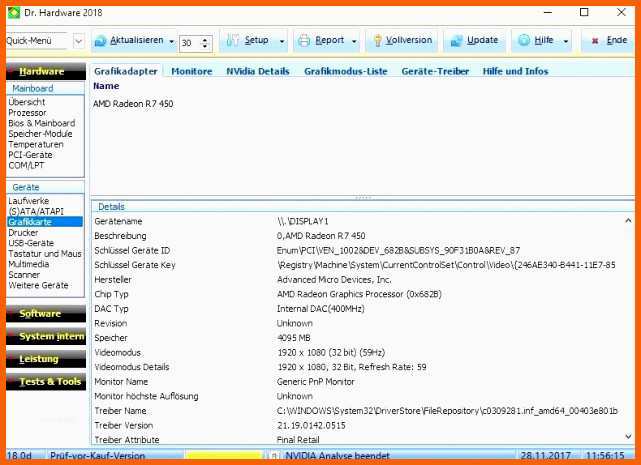Open the Aktualisieren dropdown arrow

(172, 42)
